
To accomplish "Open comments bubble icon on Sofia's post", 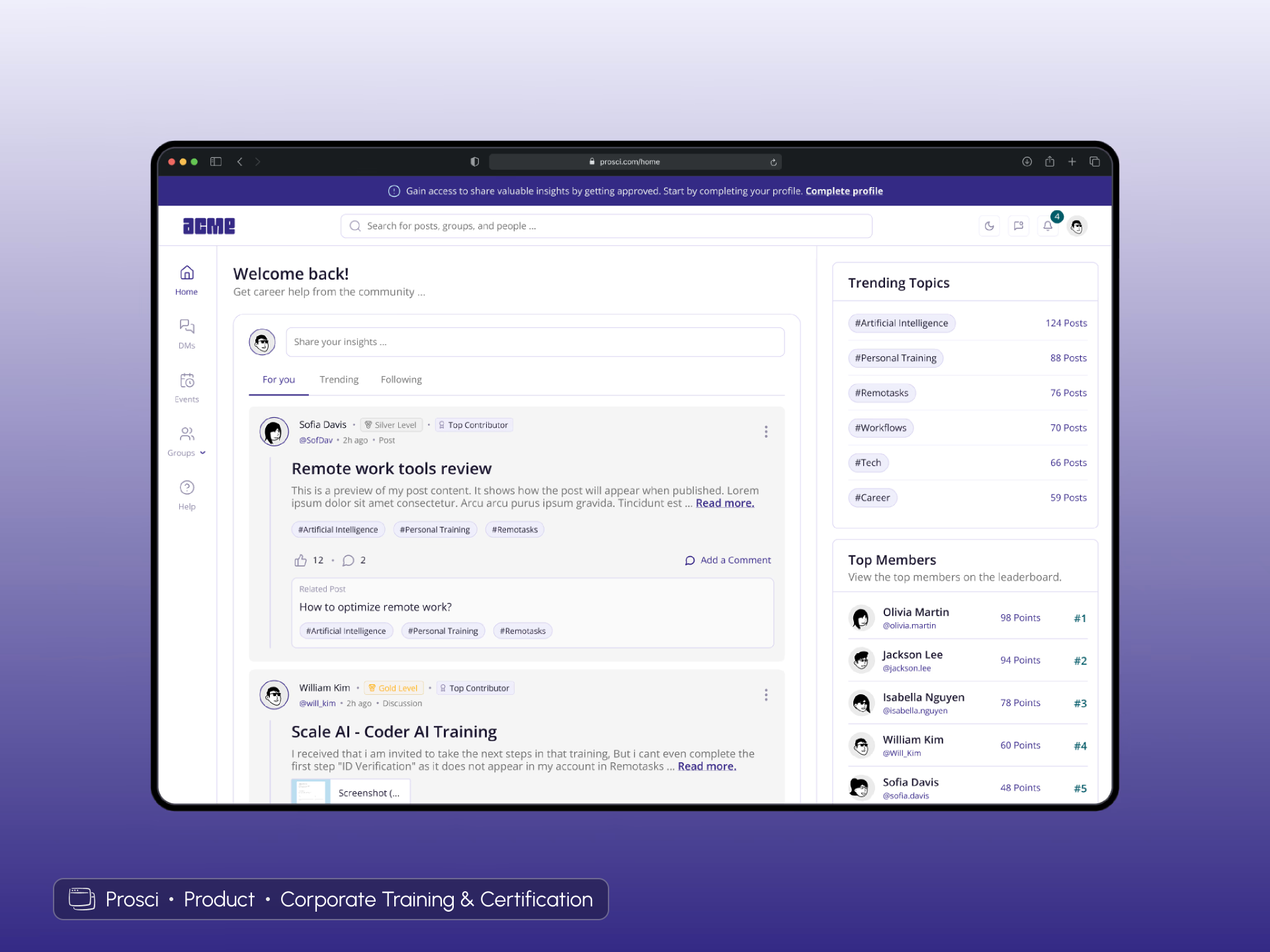I will 349,561.
